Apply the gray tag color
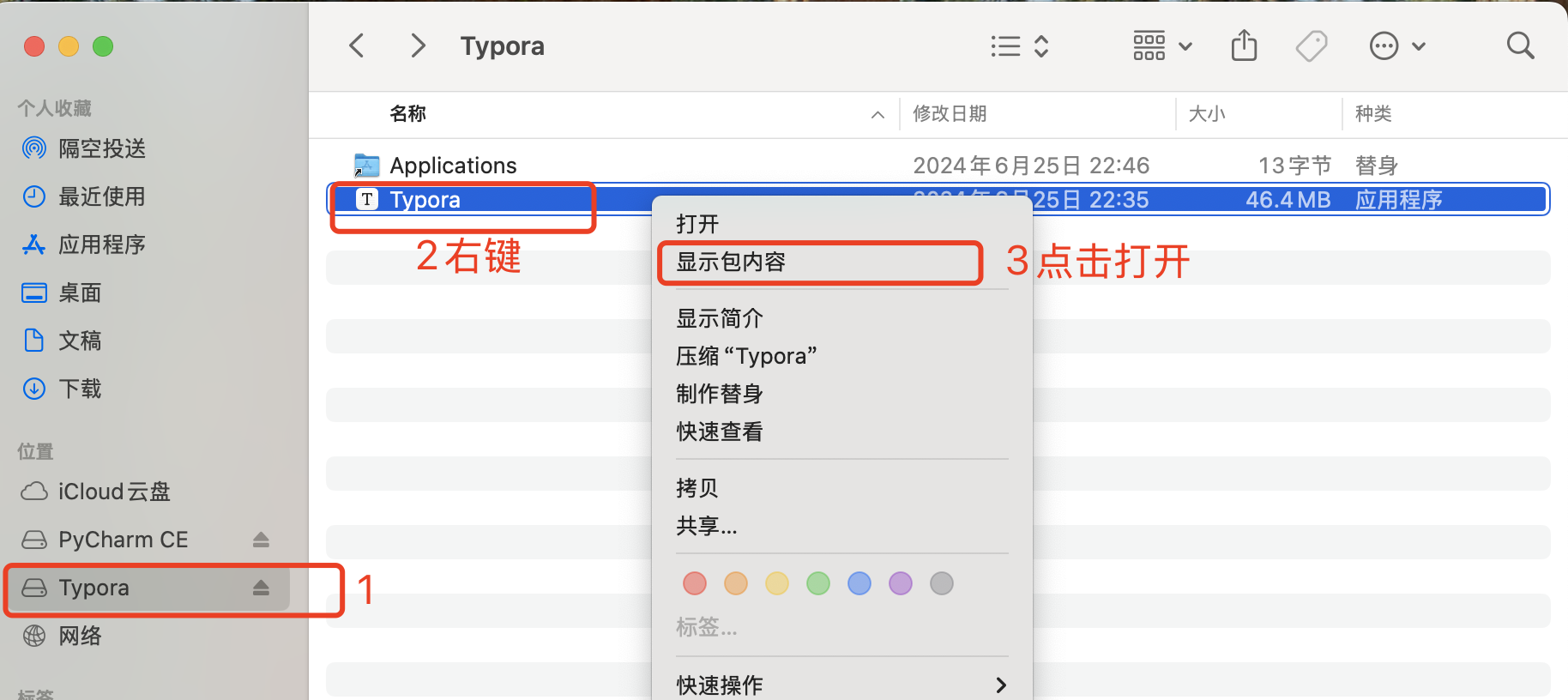Screen dimensions: 1568x700 click(x=942, y=583)
